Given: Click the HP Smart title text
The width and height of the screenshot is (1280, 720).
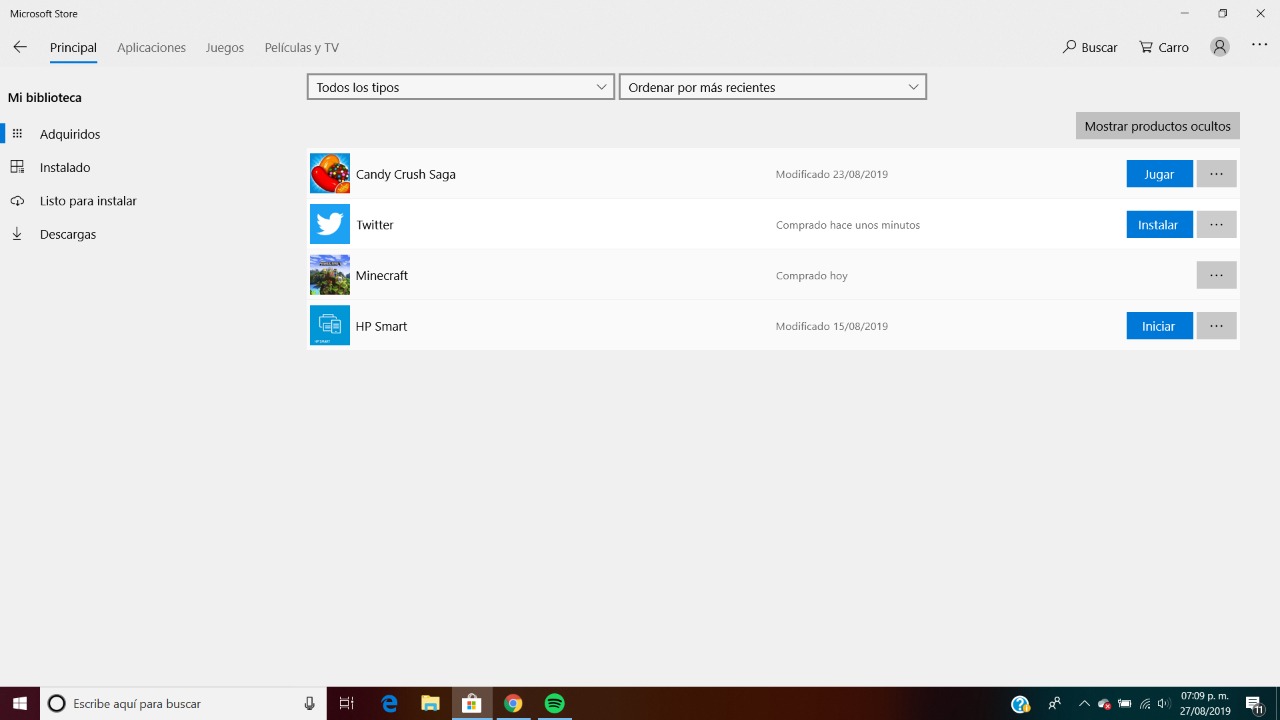Looking at the screenshot, I should [x=381, y=326].
